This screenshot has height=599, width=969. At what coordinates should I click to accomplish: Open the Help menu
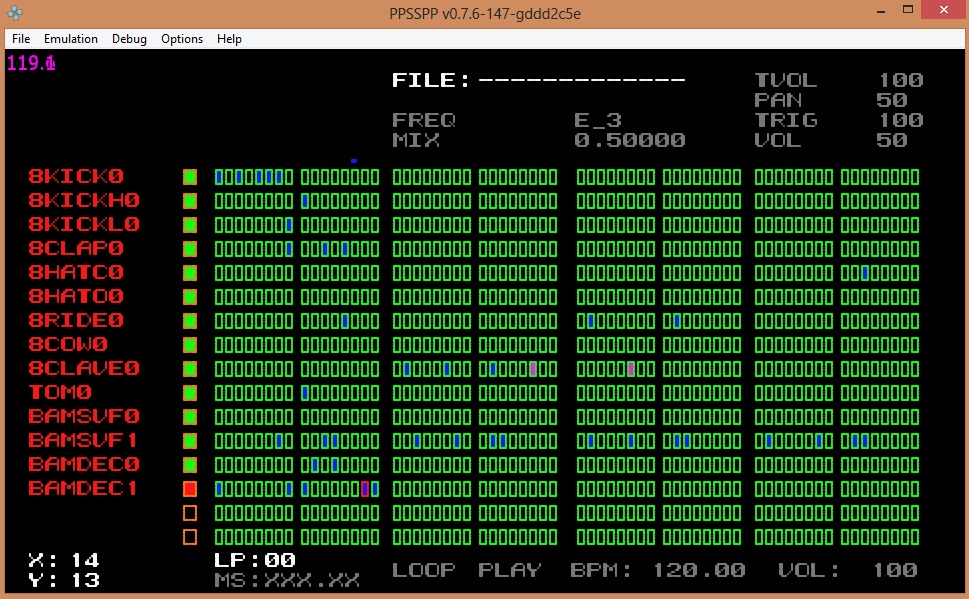click(x=229, y=39)
